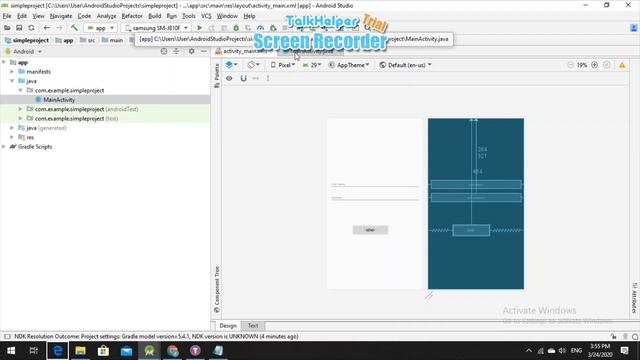640x360 pixels.
Task: Open Windows Start menu
Action: pyautogui.click(x=11, y=351)
